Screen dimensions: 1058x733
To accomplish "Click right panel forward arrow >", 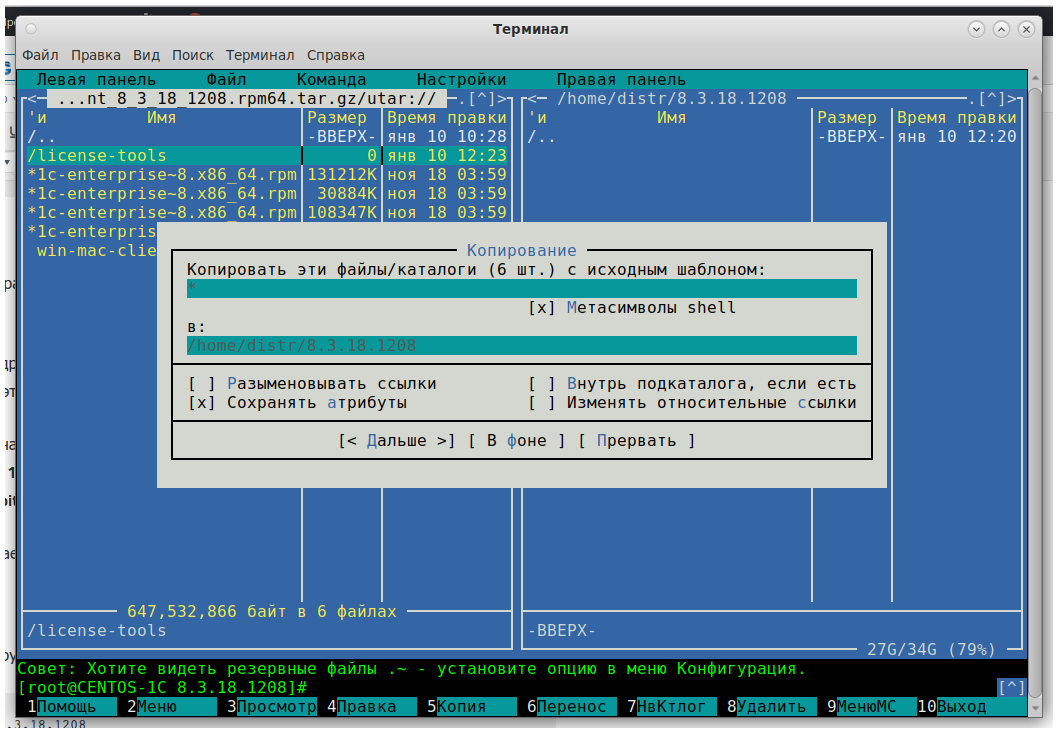I will click(x=1011, y=99).
